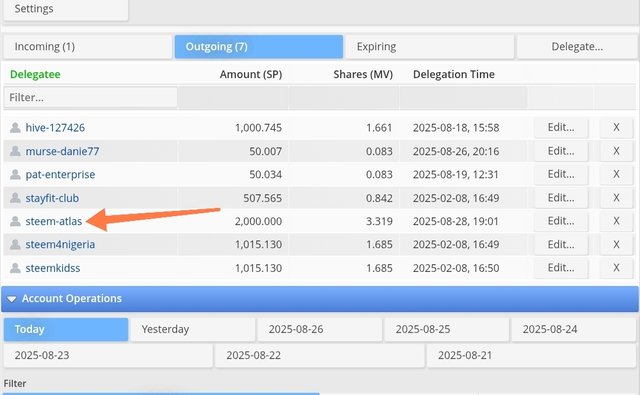Open the steemkidss account link
The height and width of the screenshot is (395, 640).
point(53,268)
